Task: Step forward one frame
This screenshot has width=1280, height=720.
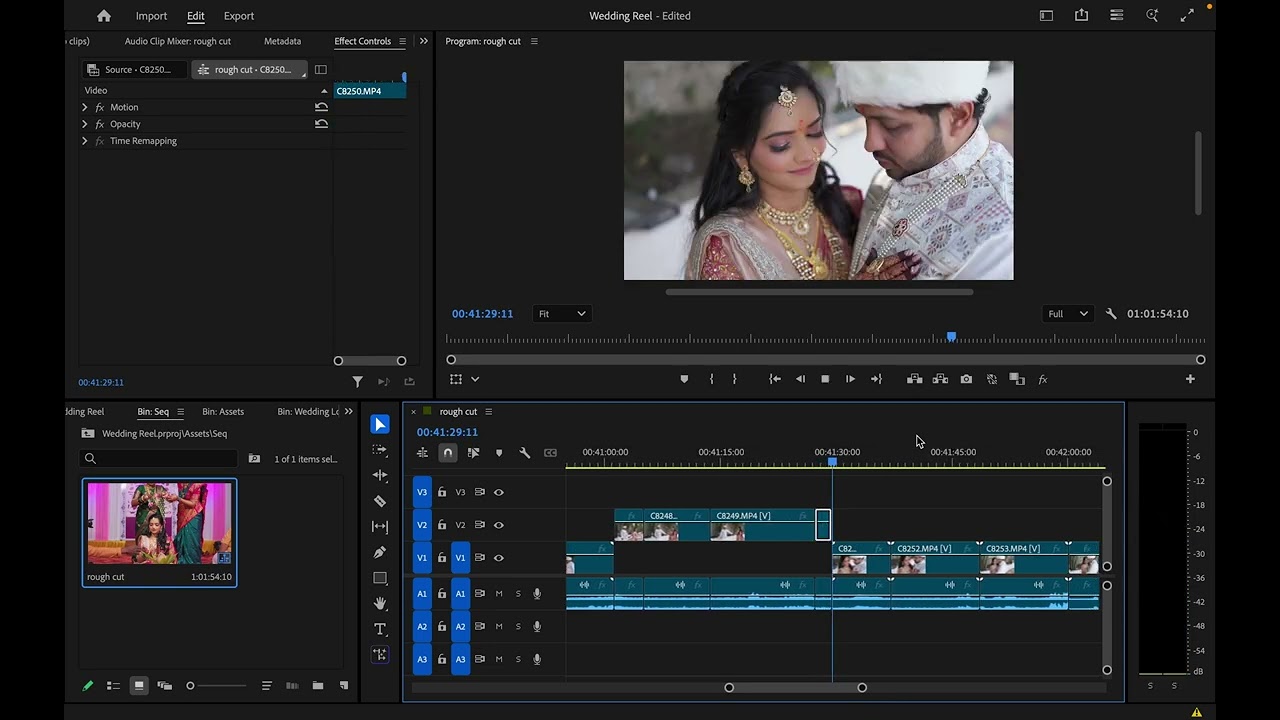Action: point(850,379)
